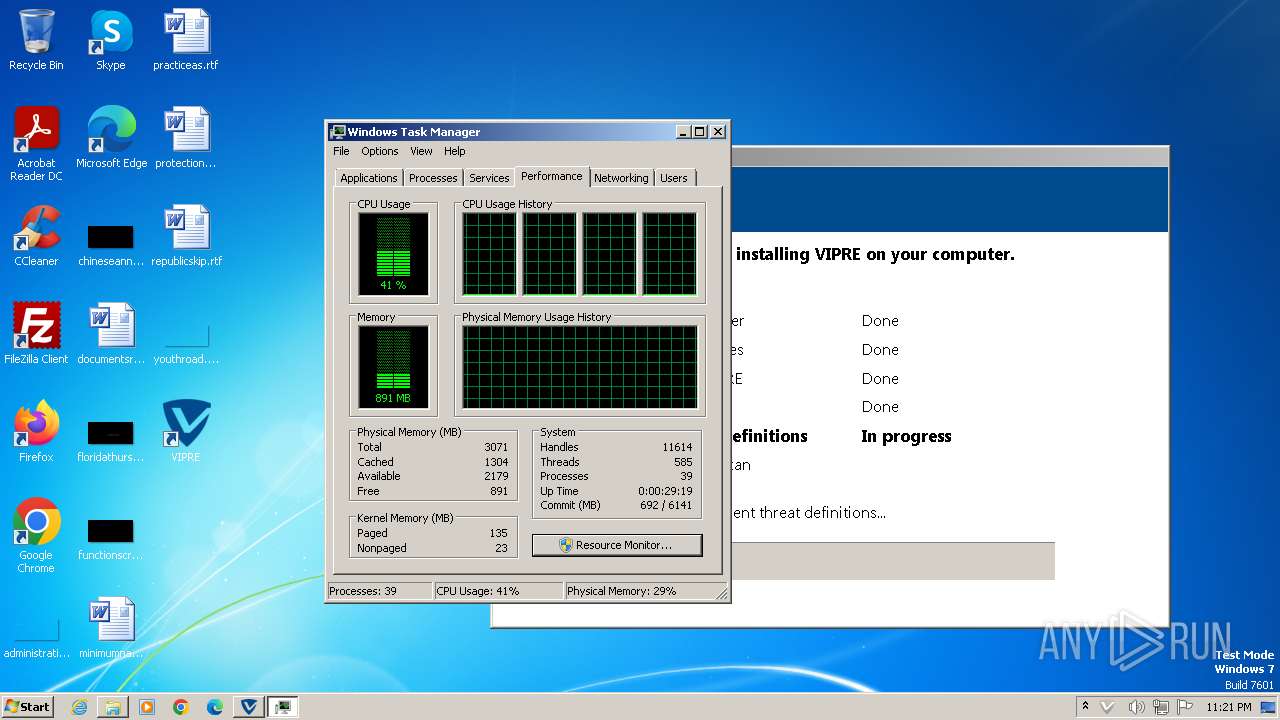Switch to VIPRE installer taskbar button

pos(249,707)
